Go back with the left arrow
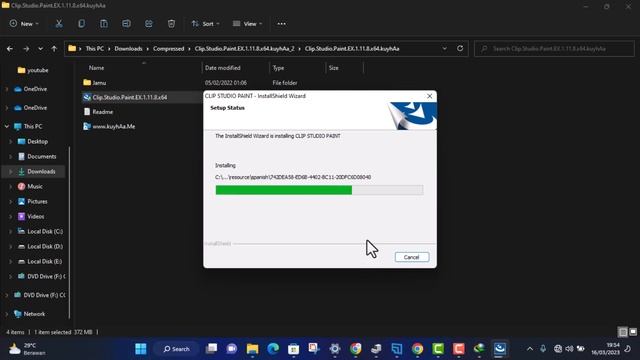 click(10, 49)
